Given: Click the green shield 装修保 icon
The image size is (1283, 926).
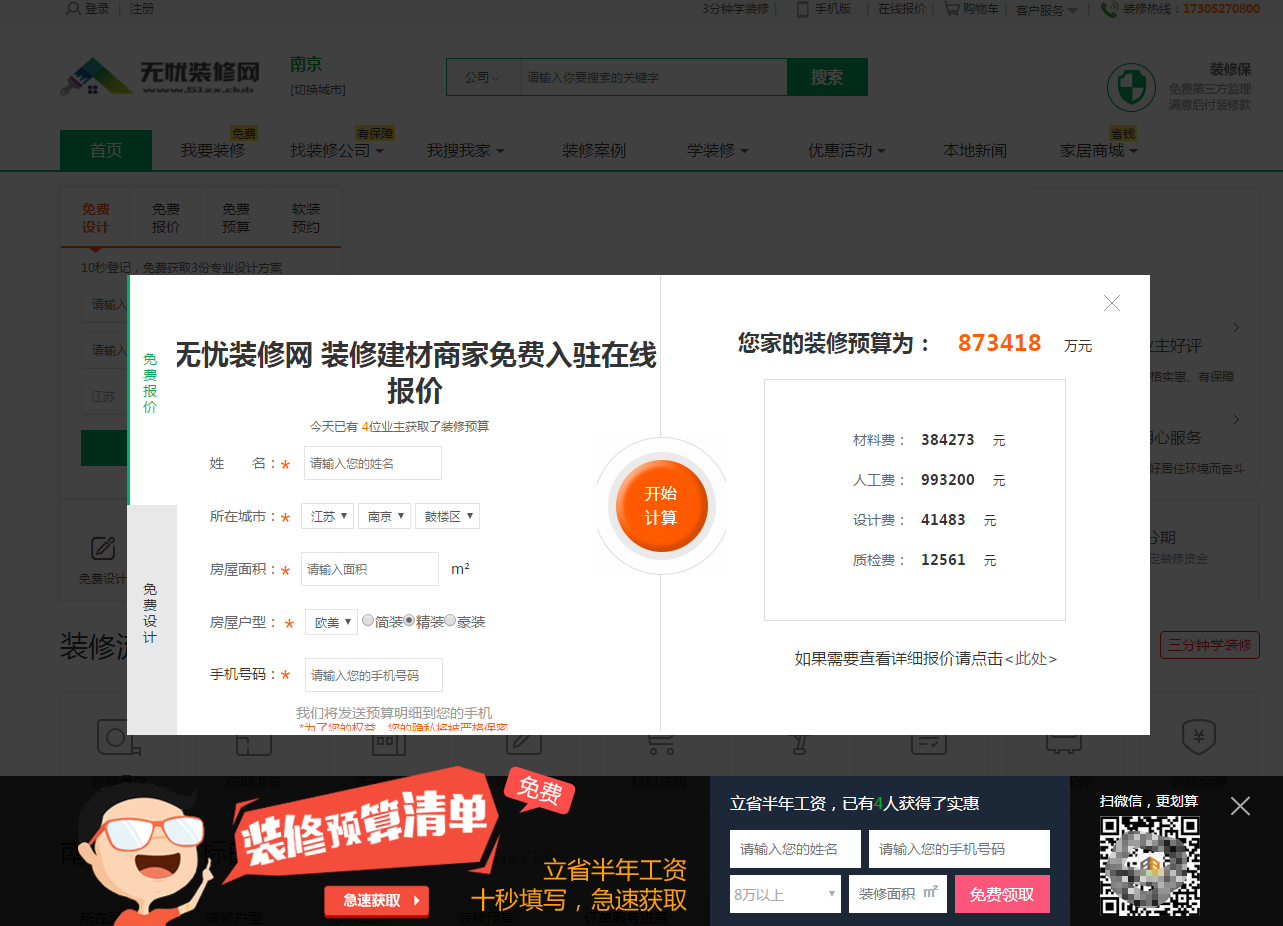Looking at the screenshot, I should click(1131, 88).
